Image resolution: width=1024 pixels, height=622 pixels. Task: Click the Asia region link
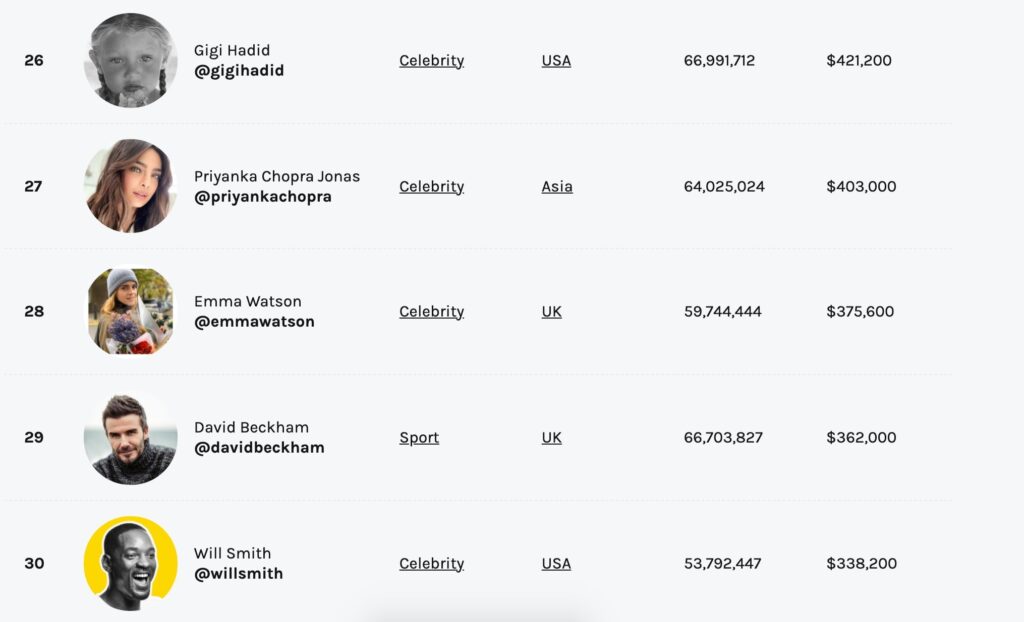pos(557,187)
